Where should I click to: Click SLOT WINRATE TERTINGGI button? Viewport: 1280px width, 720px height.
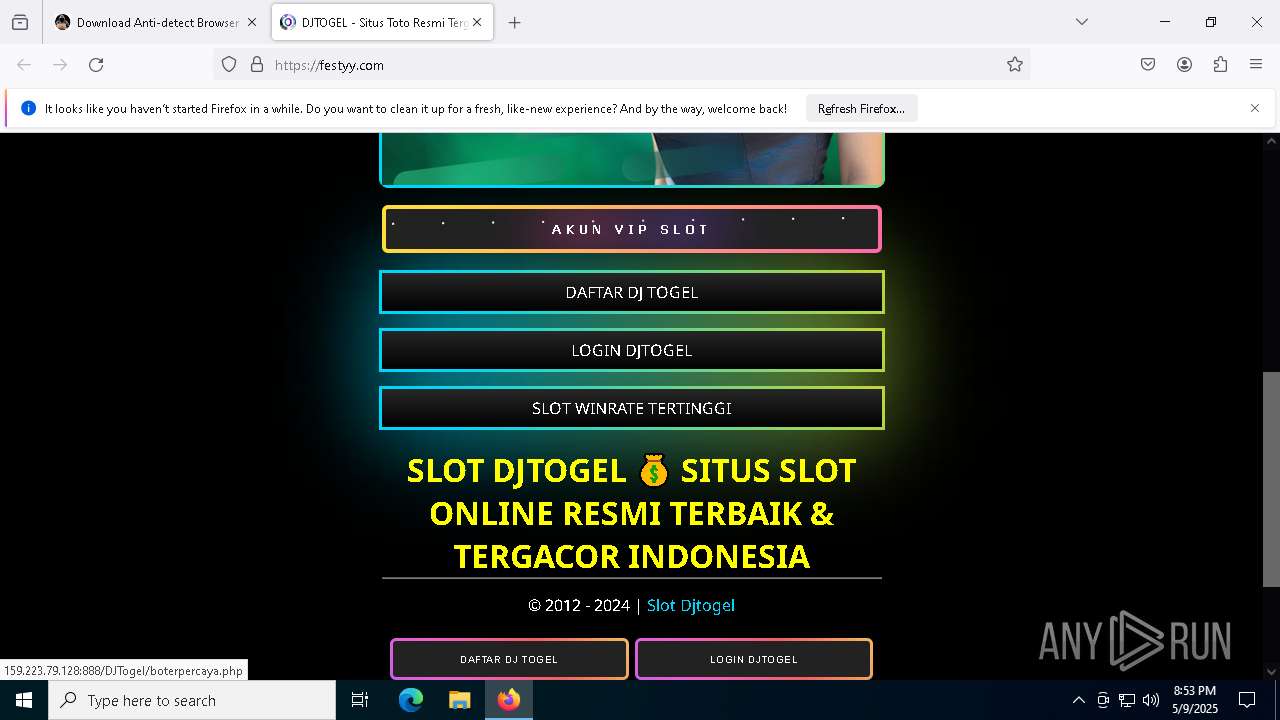(631, 408)
